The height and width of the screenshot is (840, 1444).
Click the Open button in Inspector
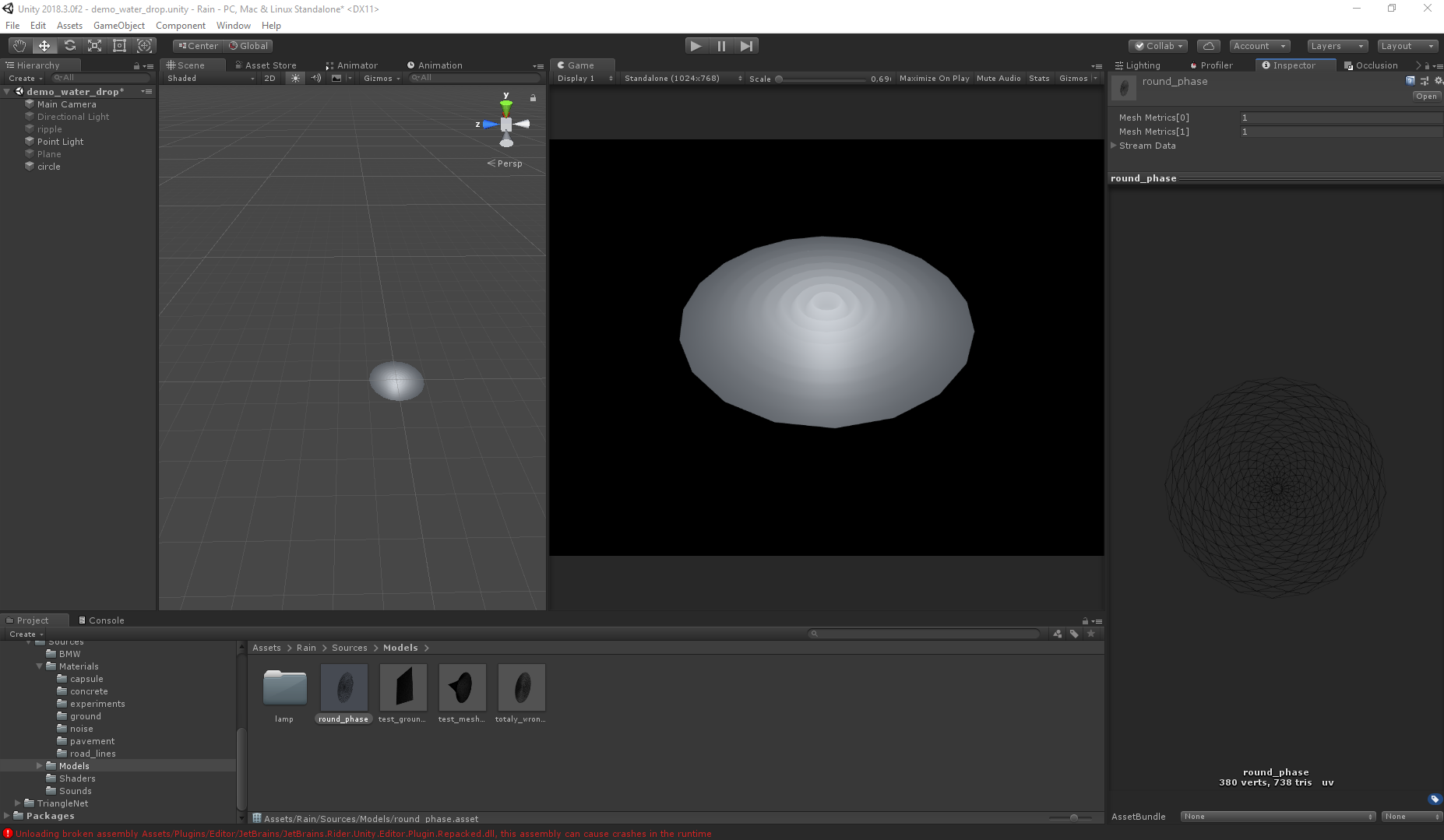pyautogui.click(x=1426, y=97)
